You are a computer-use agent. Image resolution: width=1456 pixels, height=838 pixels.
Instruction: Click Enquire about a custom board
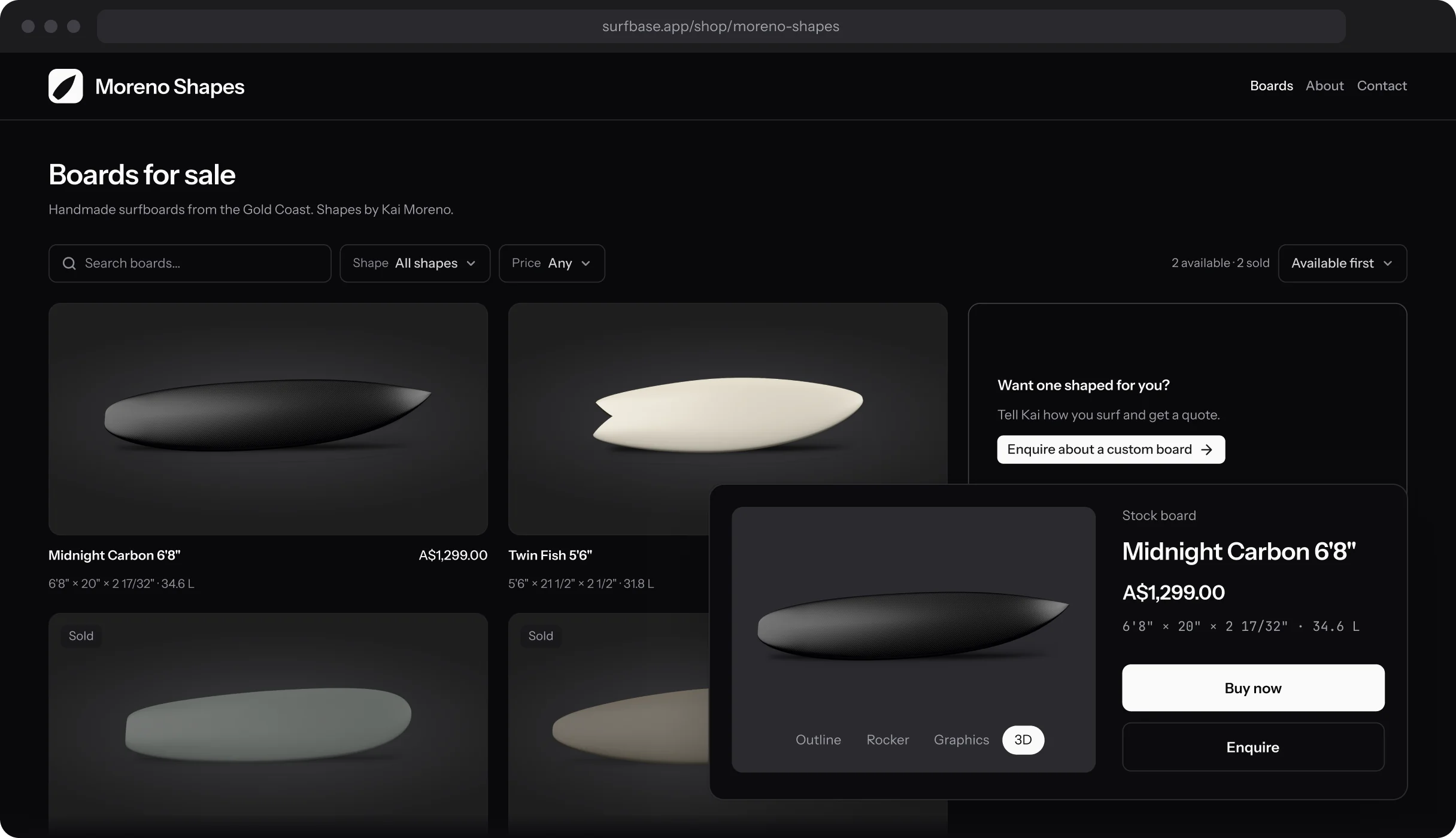pos(1111,450)
